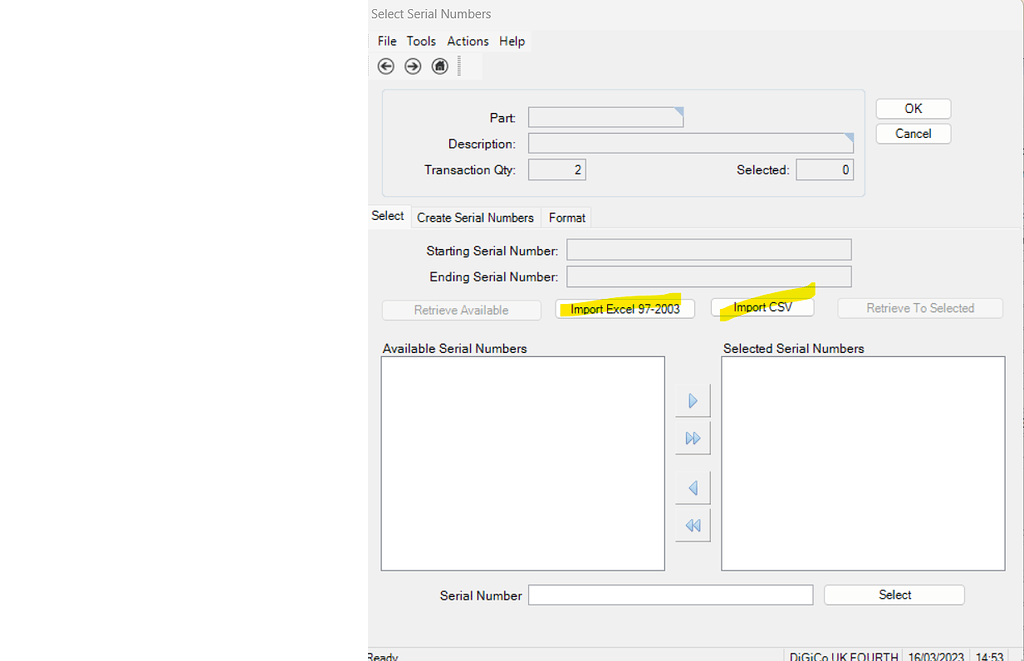
Task: Navigate forward using the right arrow icon
Action: click(412, 66)
